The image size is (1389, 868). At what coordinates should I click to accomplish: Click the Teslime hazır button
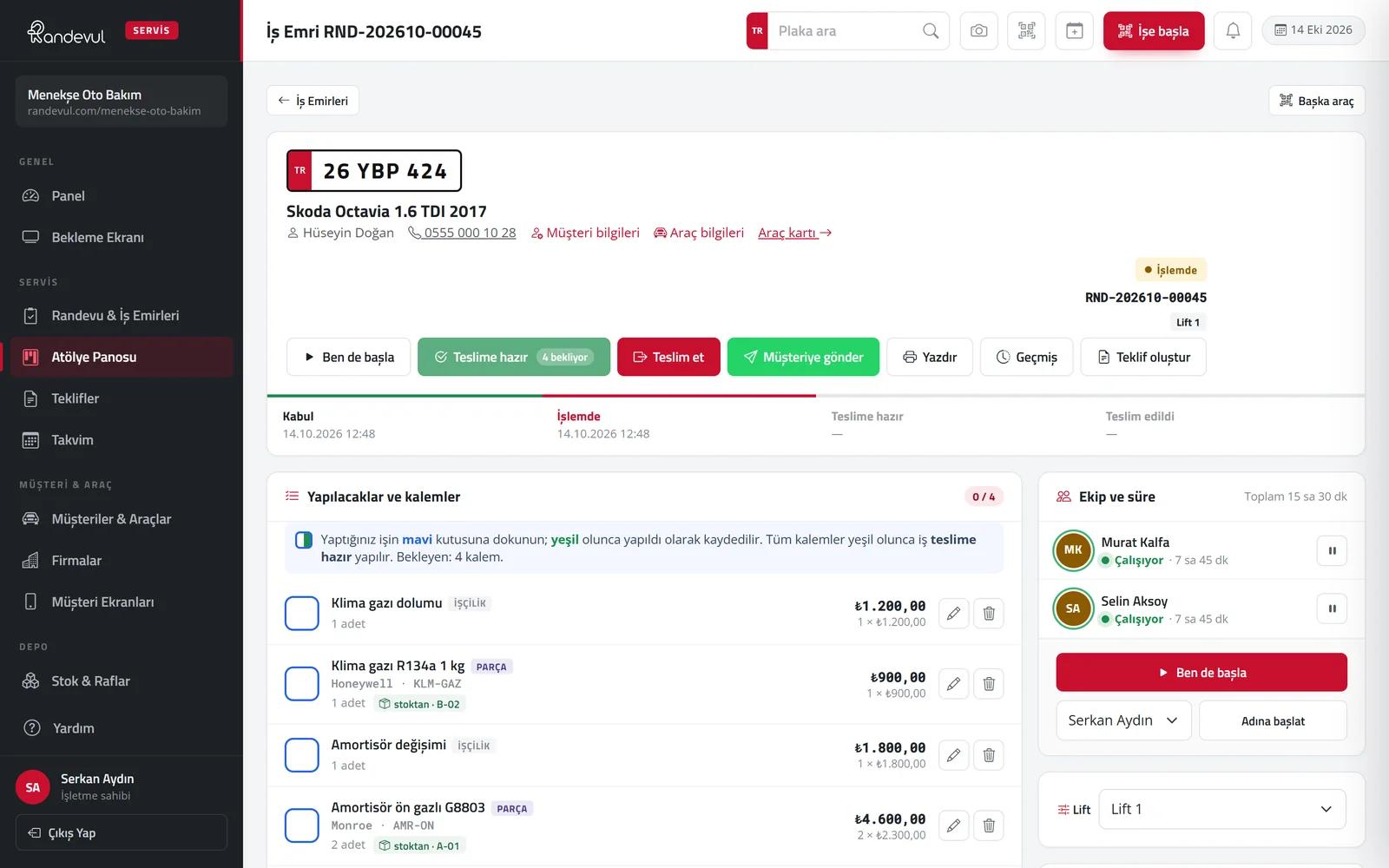coord(514,357)
